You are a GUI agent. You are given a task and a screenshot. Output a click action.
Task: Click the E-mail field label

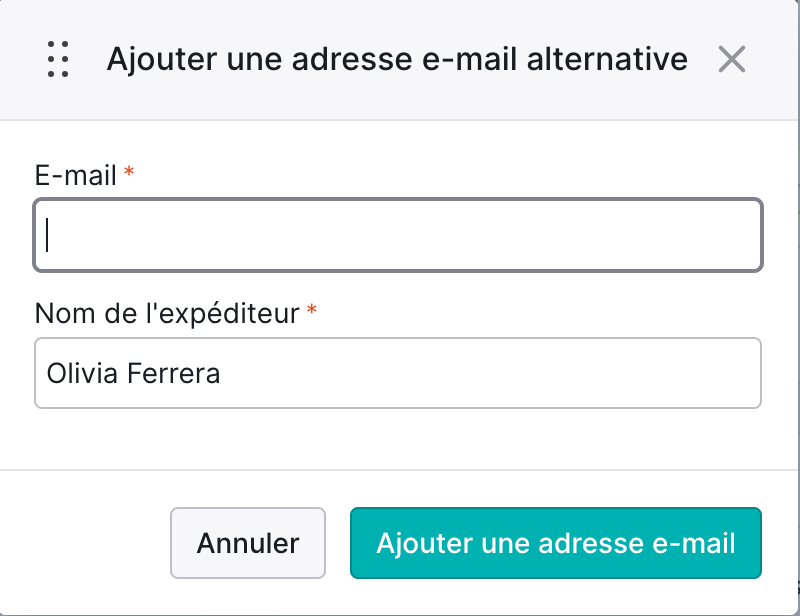click(76, 176)
